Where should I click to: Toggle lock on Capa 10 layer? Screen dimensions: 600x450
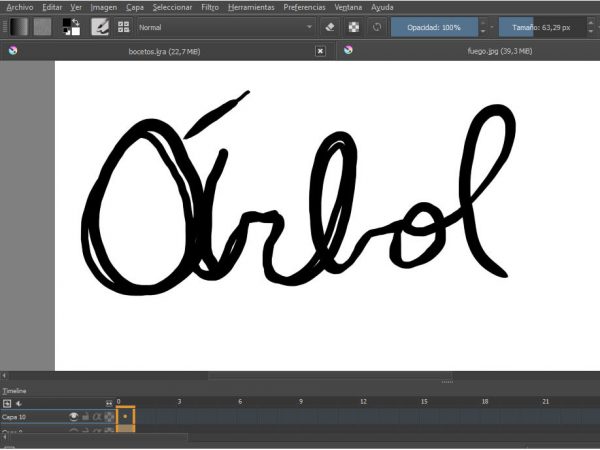85,416
